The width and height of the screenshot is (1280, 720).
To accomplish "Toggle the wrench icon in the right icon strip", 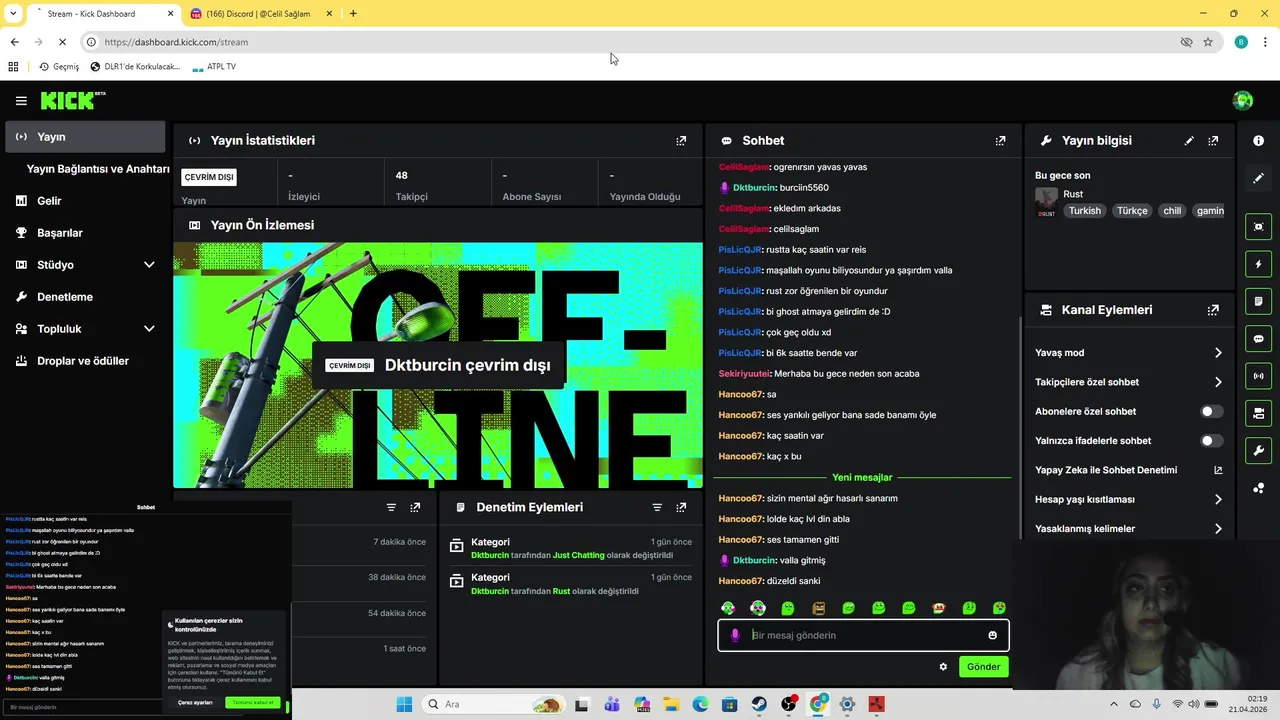I will [x=1258, y=450].
